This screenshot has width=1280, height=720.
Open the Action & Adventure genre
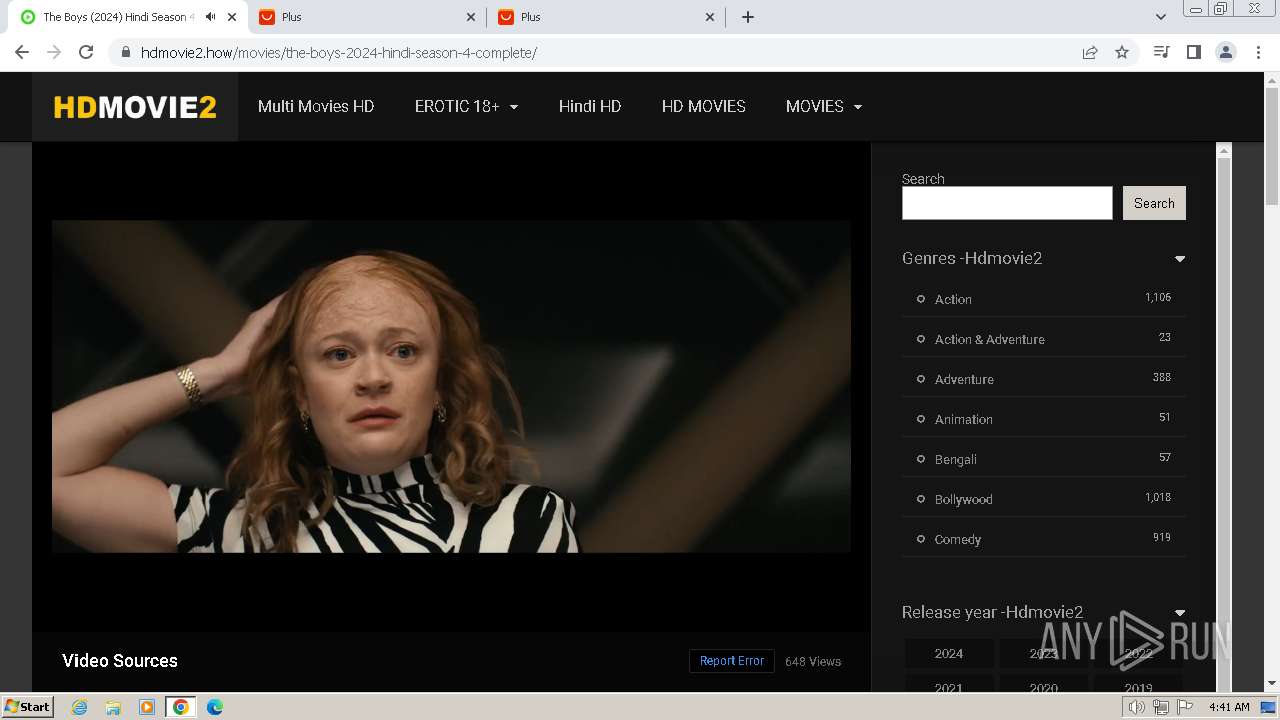[989, 339]
